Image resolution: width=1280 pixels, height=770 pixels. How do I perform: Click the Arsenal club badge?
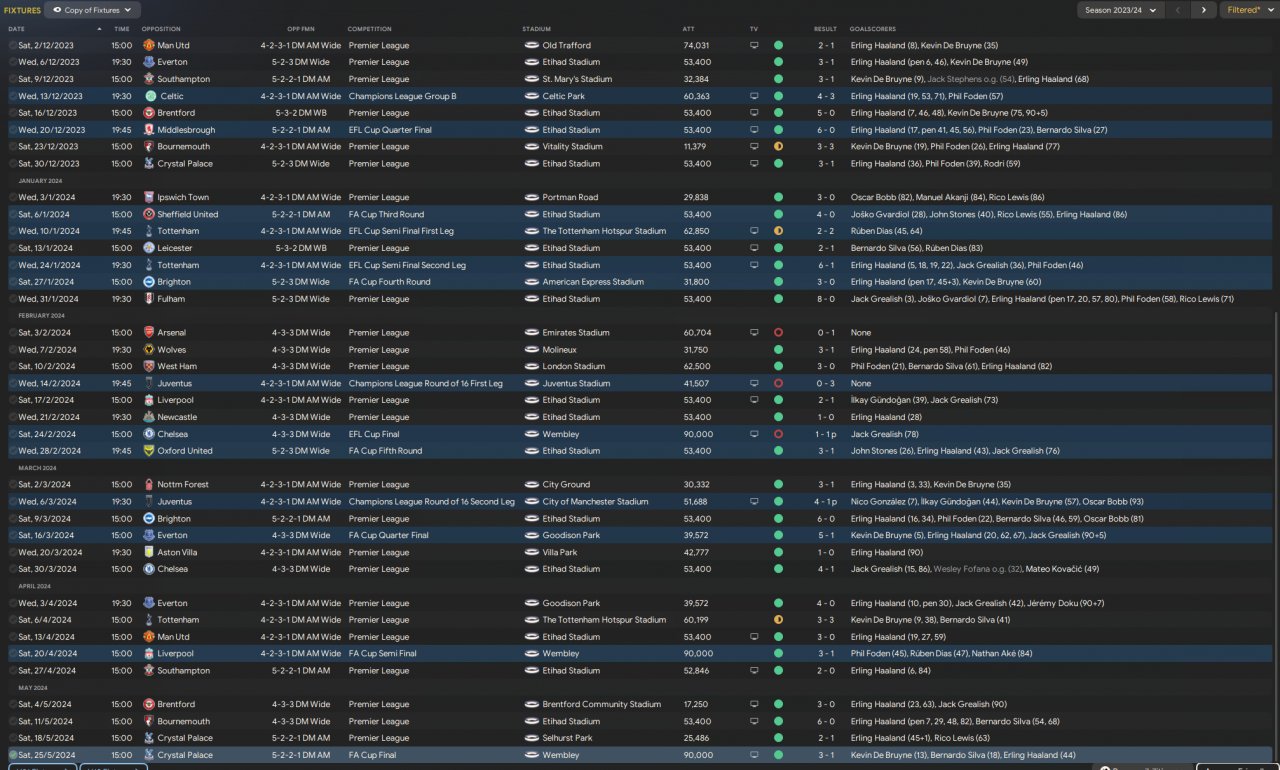(x=148, y=333)
